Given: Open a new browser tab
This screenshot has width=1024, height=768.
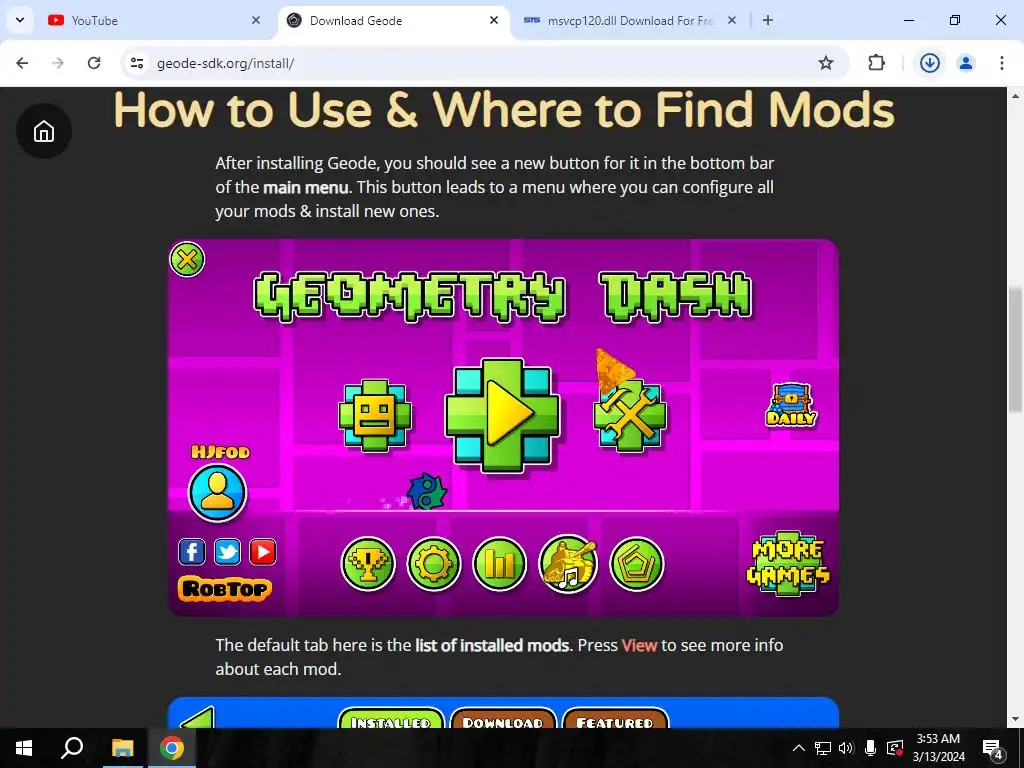Looking at the screenshot, I should point(768,20).
